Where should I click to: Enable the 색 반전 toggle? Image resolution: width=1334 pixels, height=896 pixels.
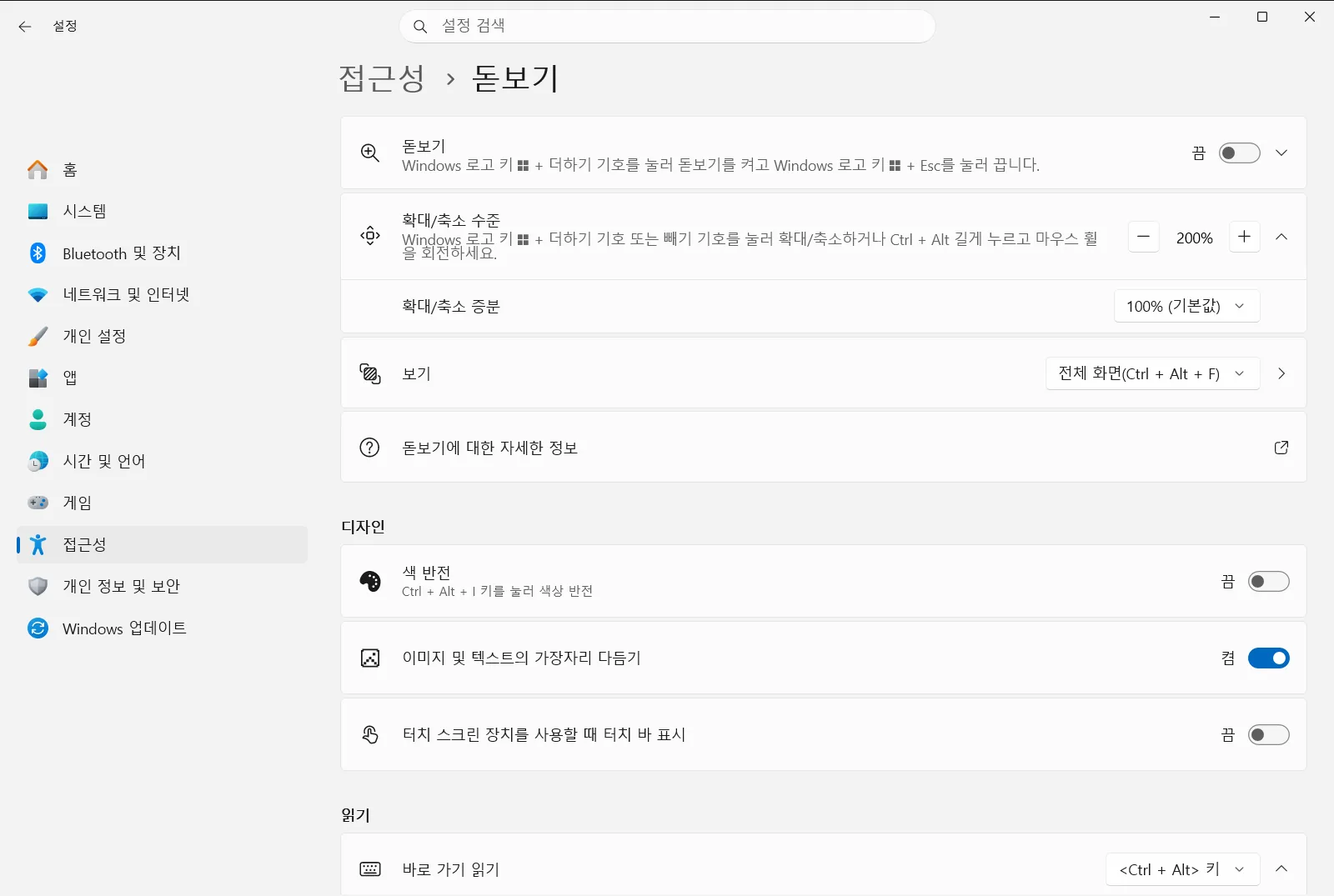coord(1268,582)
